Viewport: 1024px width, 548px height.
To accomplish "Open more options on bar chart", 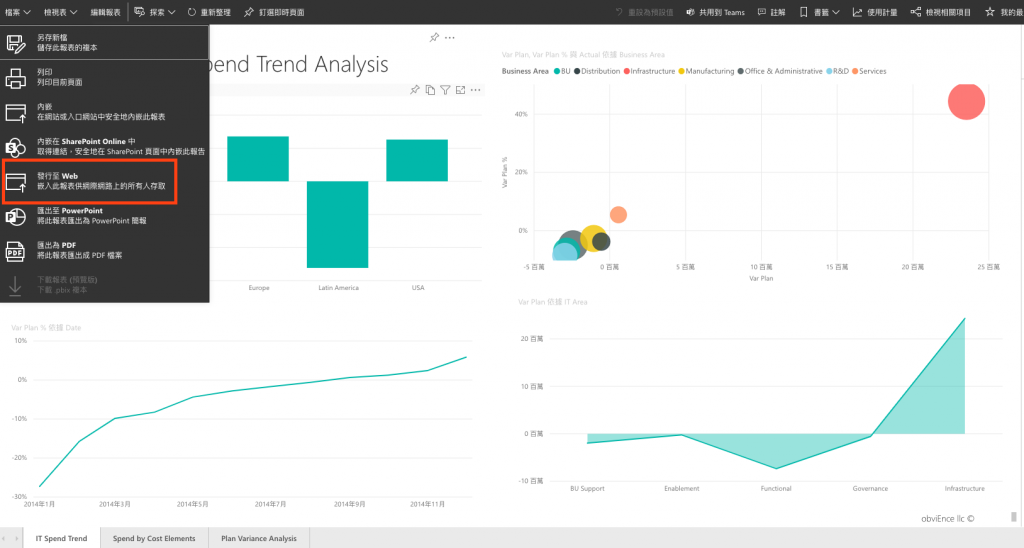I will pos(475,90).
